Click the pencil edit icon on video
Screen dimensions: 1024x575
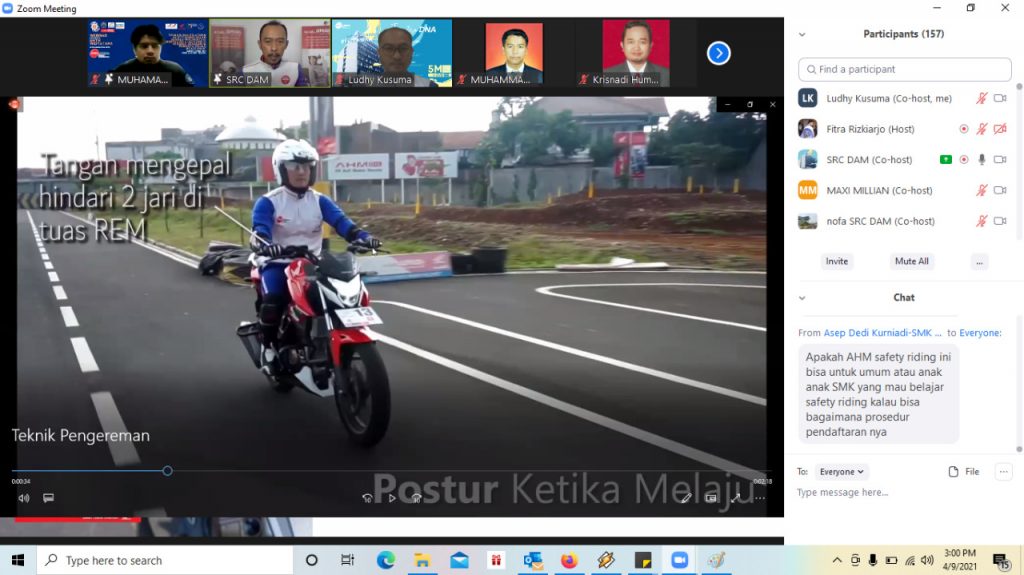tap(686, 497)
